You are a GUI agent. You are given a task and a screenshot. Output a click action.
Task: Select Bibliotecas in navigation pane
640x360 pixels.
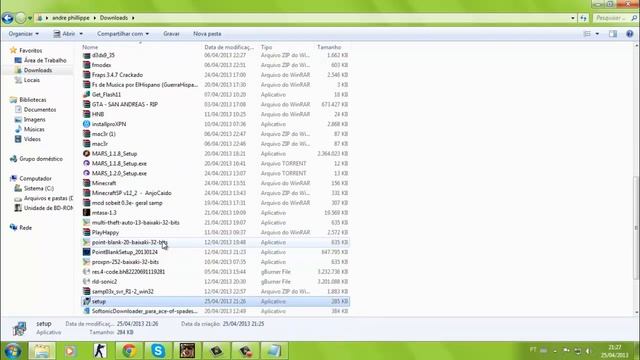tap(33, 100)
